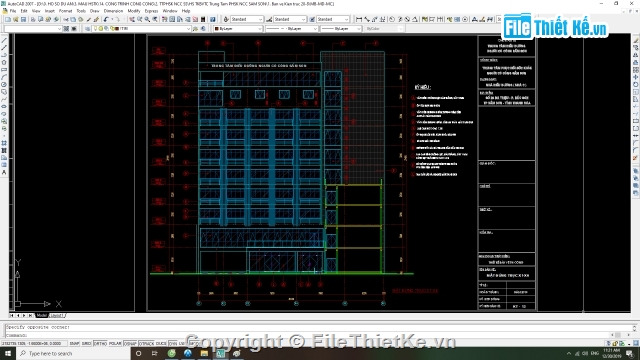Image resolution: width=640 pixels, height=360 pixels.
Task: Switch to the Layout1 tab
Action: (x=57, y=316)
